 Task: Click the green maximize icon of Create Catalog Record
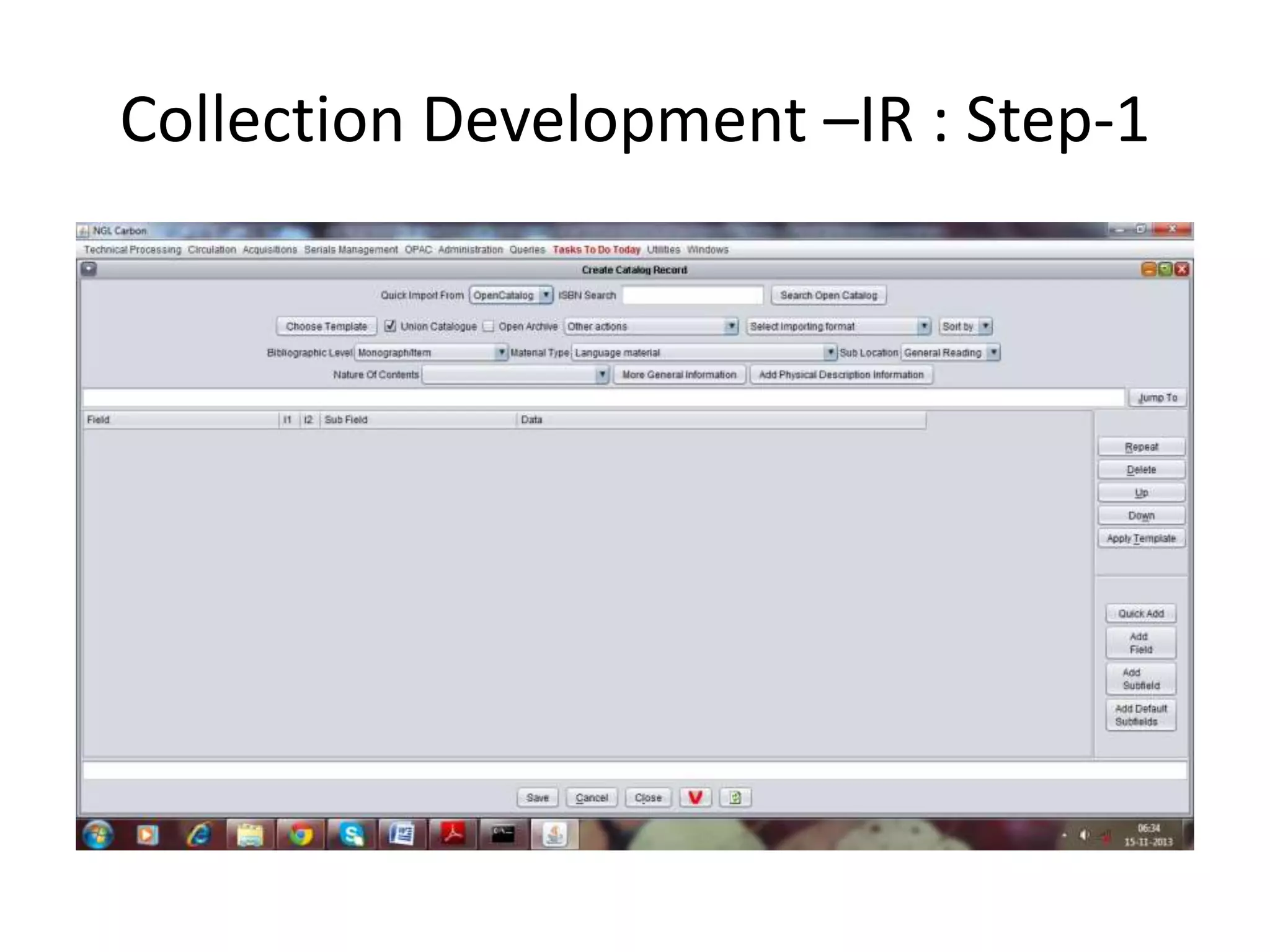coord(1165,269)
